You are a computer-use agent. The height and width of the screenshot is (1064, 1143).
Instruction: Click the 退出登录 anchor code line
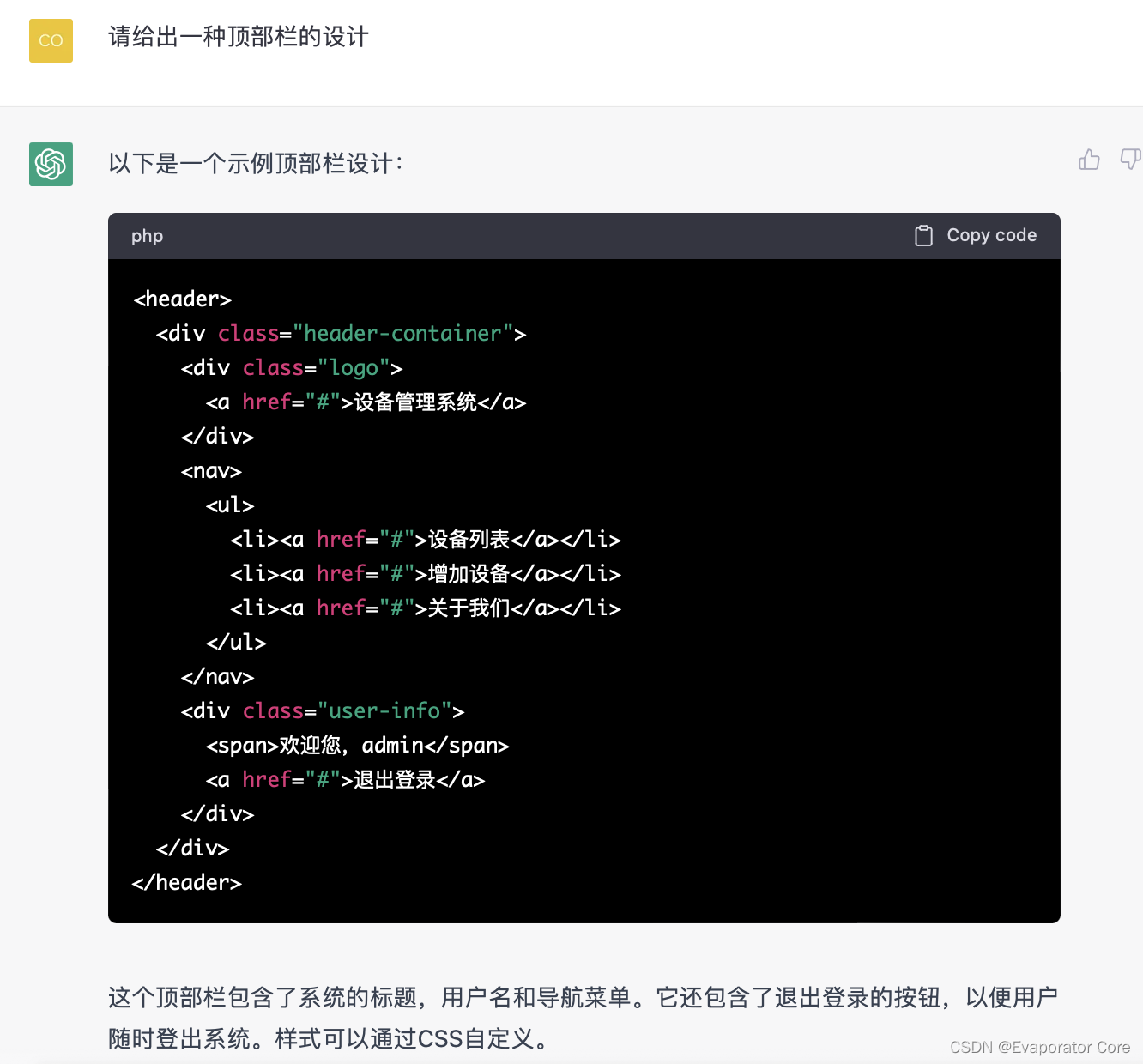click(x=345, y=780)
